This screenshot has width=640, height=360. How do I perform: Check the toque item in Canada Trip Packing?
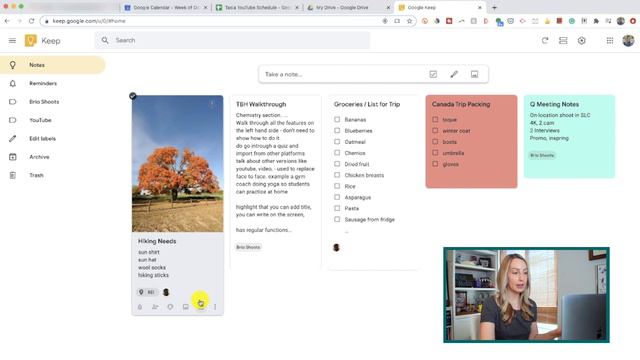point(435,120)
